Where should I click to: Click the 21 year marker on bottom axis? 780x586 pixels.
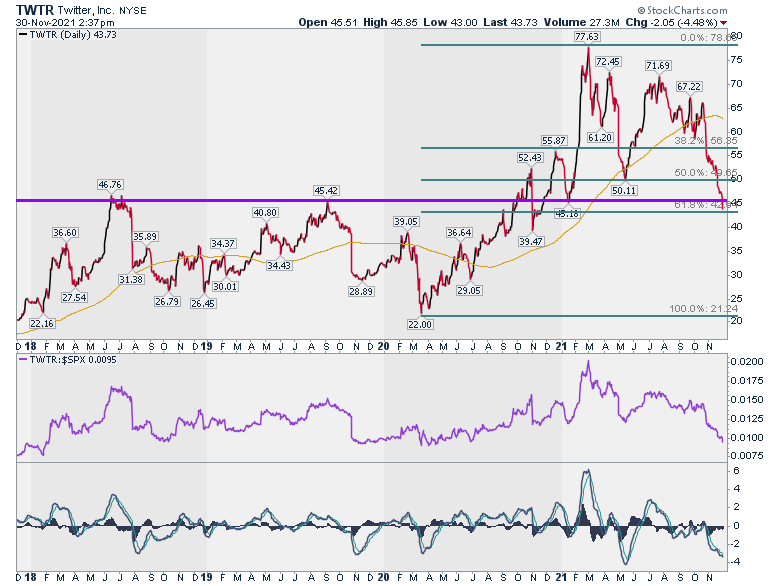[561, 578]
